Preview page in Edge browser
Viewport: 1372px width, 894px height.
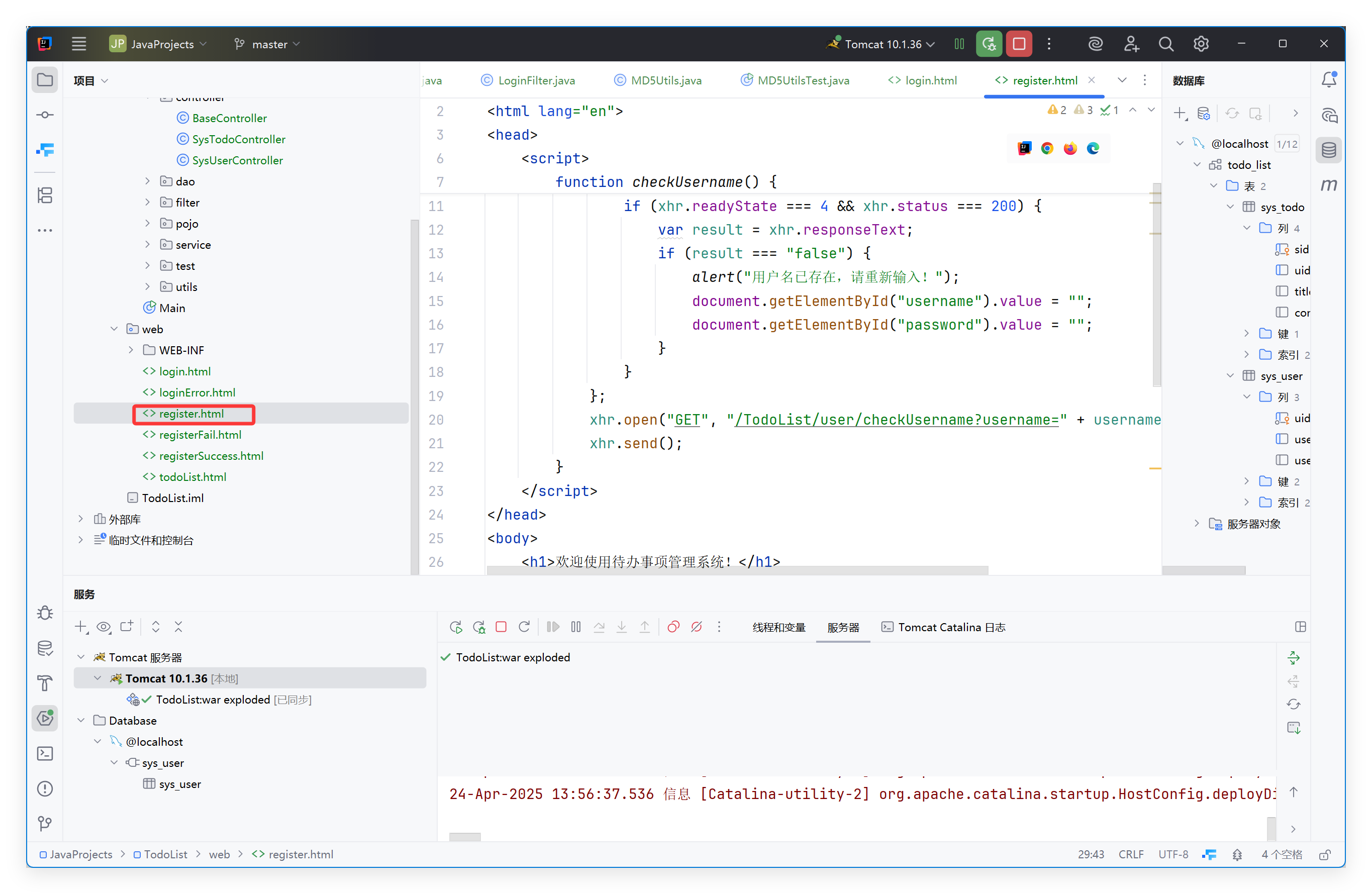1093,148
